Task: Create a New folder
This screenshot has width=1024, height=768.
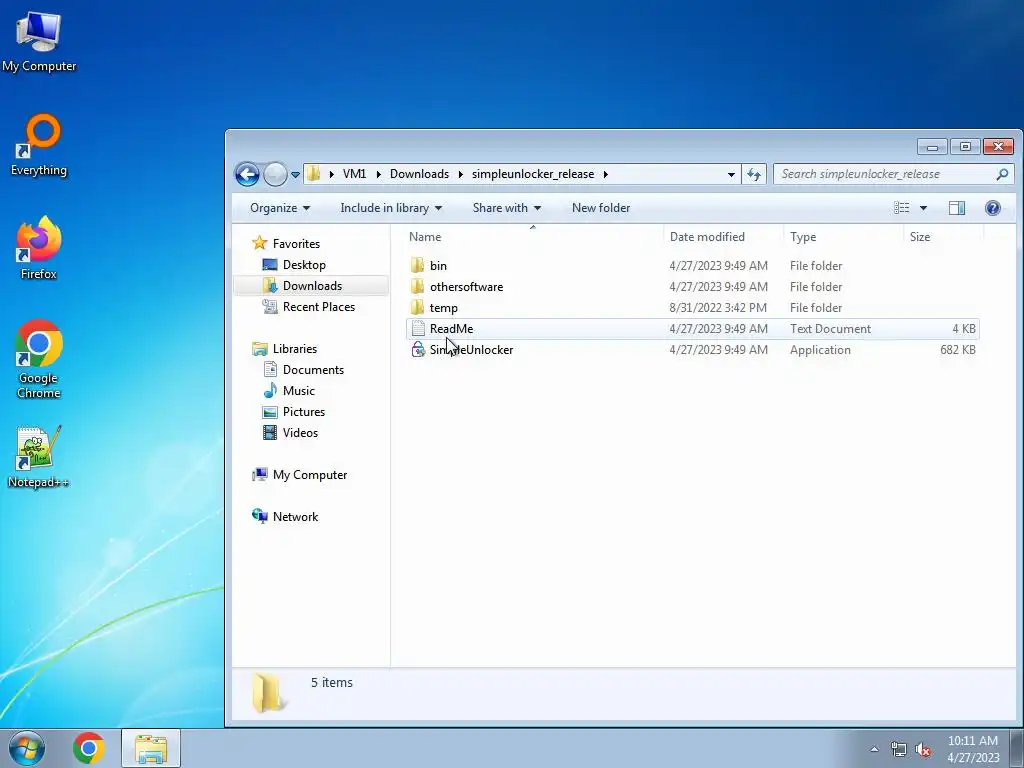Action: pos(601,208)
